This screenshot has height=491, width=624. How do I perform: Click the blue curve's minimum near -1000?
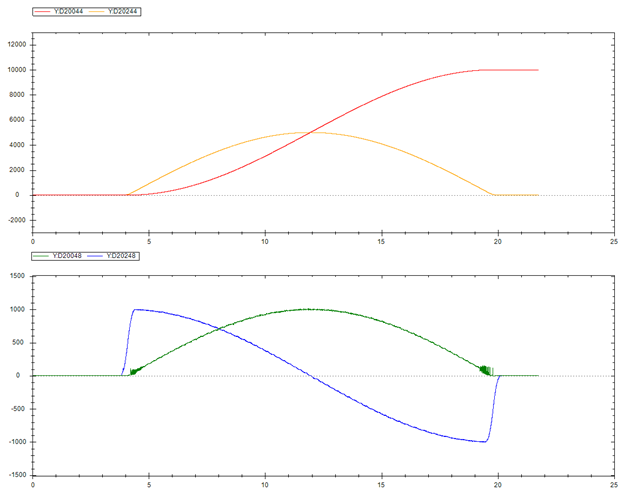coord(484,441)
